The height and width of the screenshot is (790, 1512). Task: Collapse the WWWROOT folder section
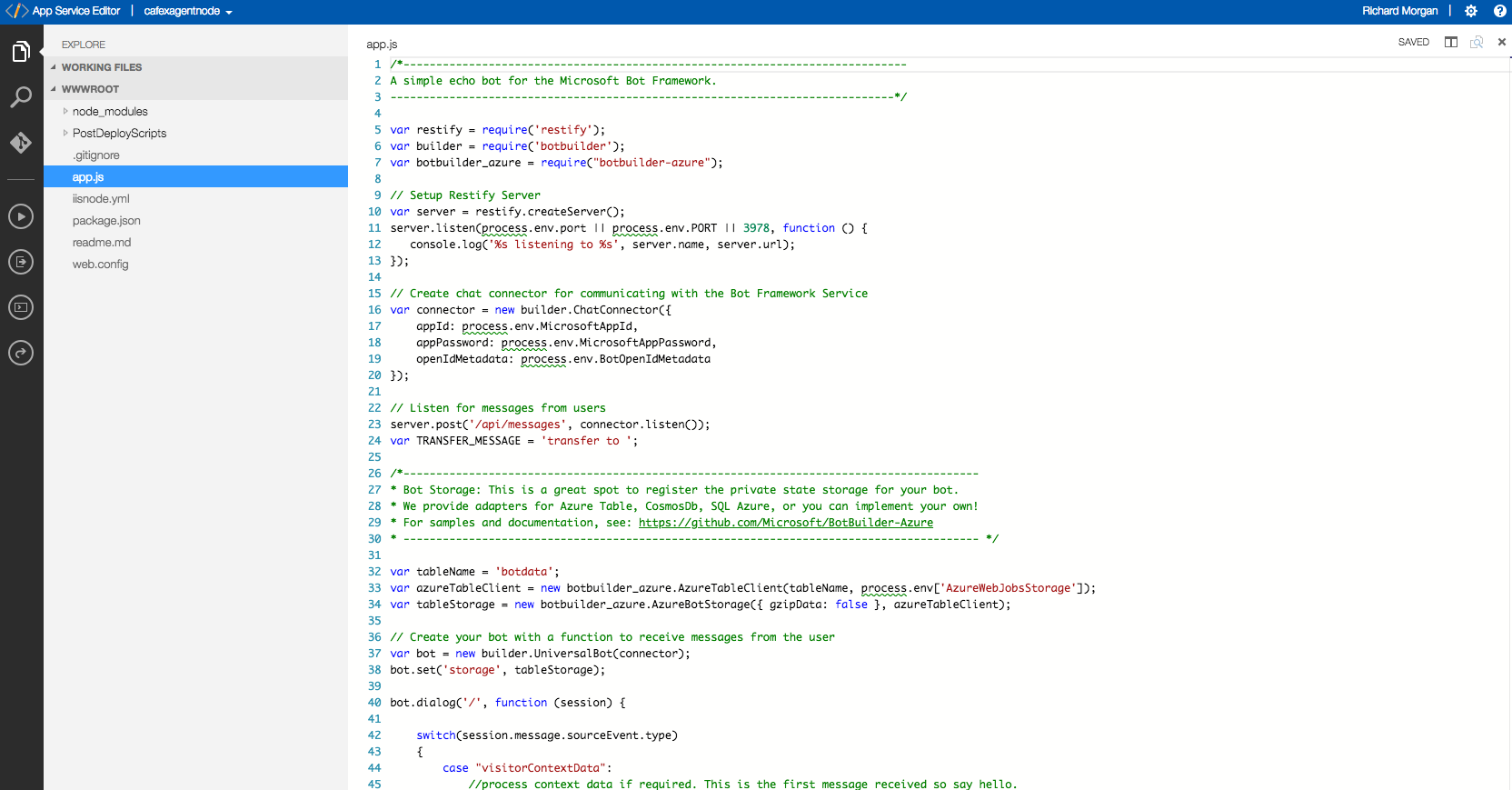pos(195,89)
